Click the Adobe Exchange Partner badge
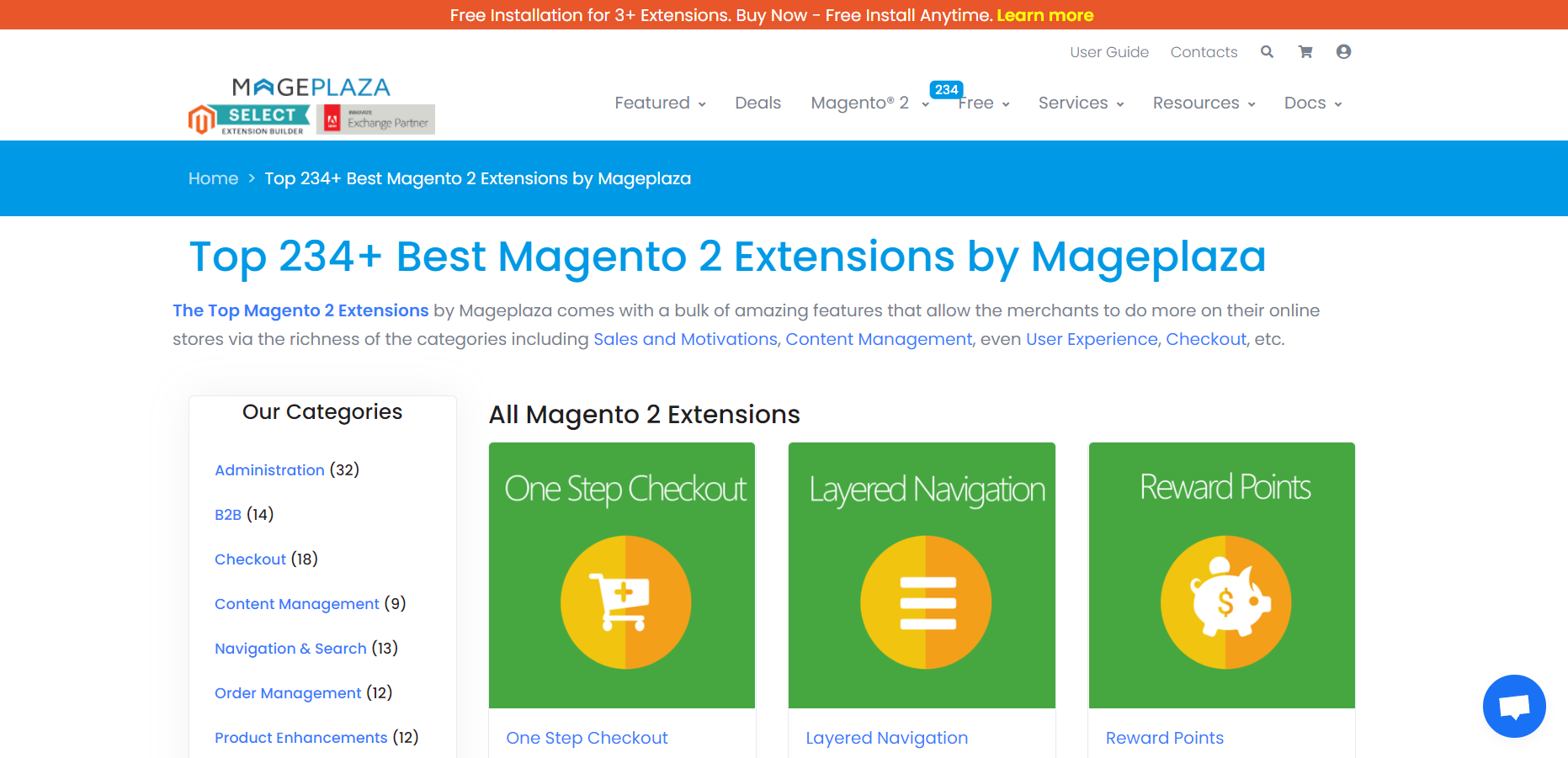 tap(376, 119)
